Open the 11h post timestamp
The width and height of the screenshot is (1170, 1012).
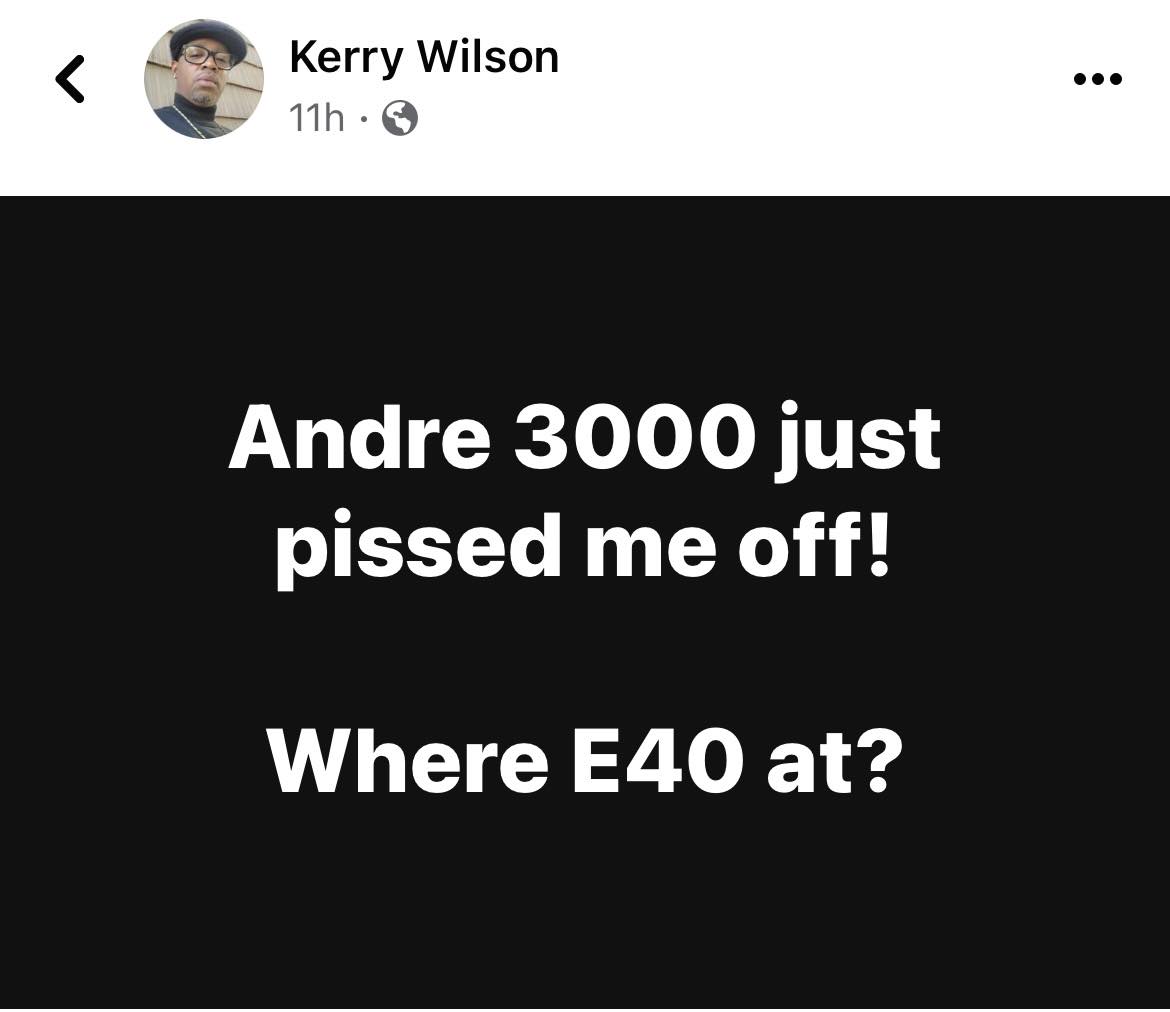click(316, 118)
